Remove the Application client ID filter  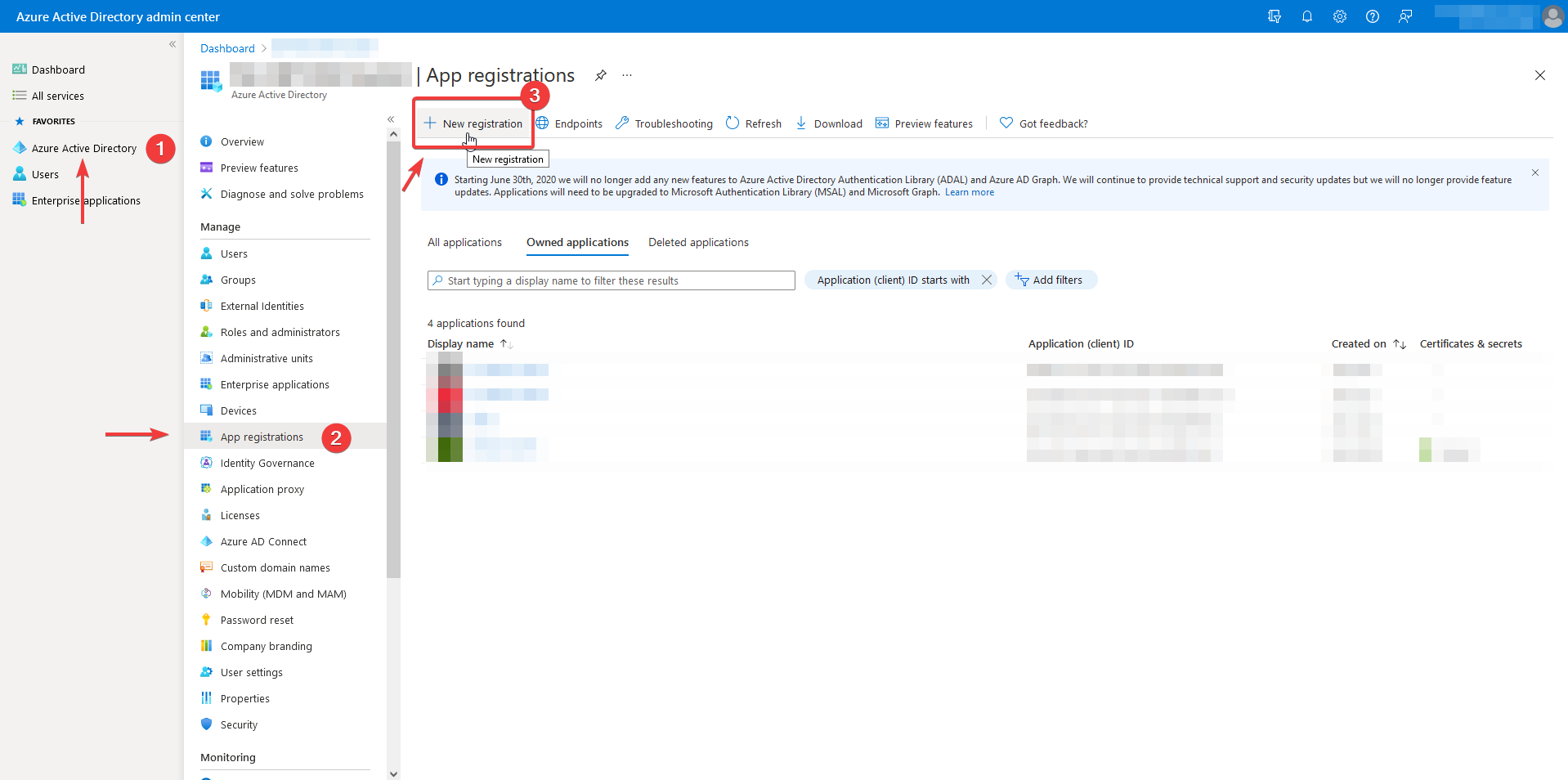pos(988,280)
